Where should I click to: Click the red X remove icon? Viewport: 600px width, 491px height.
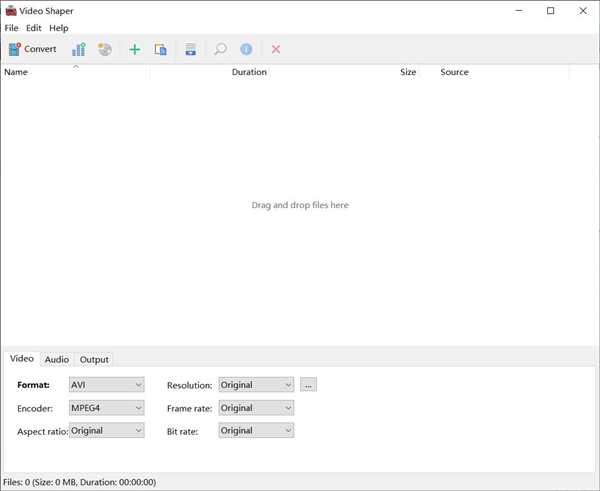[276, 49]
